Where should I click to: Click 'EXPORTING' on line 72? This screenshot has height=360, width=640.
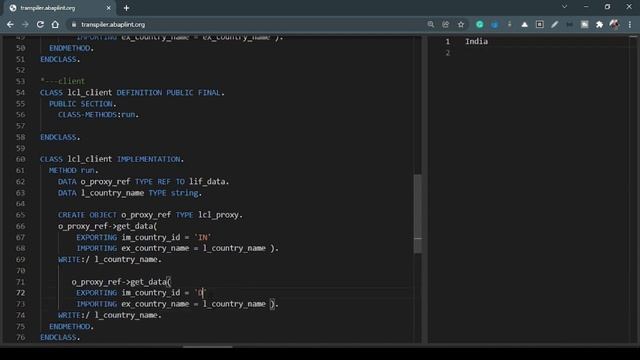pos(96,293)
